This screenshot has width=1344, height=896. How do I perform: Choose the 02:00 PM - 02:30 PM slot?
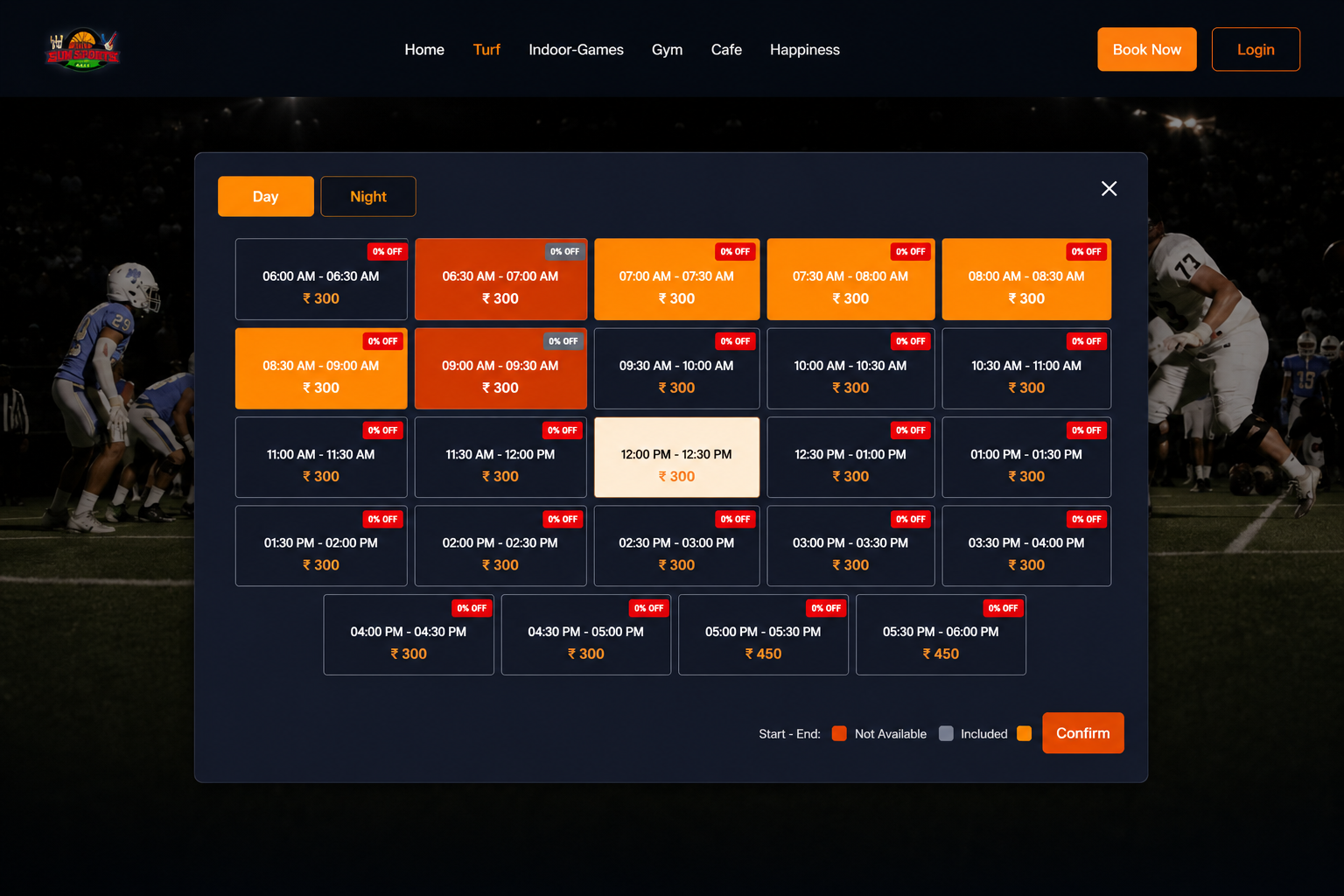500,546
